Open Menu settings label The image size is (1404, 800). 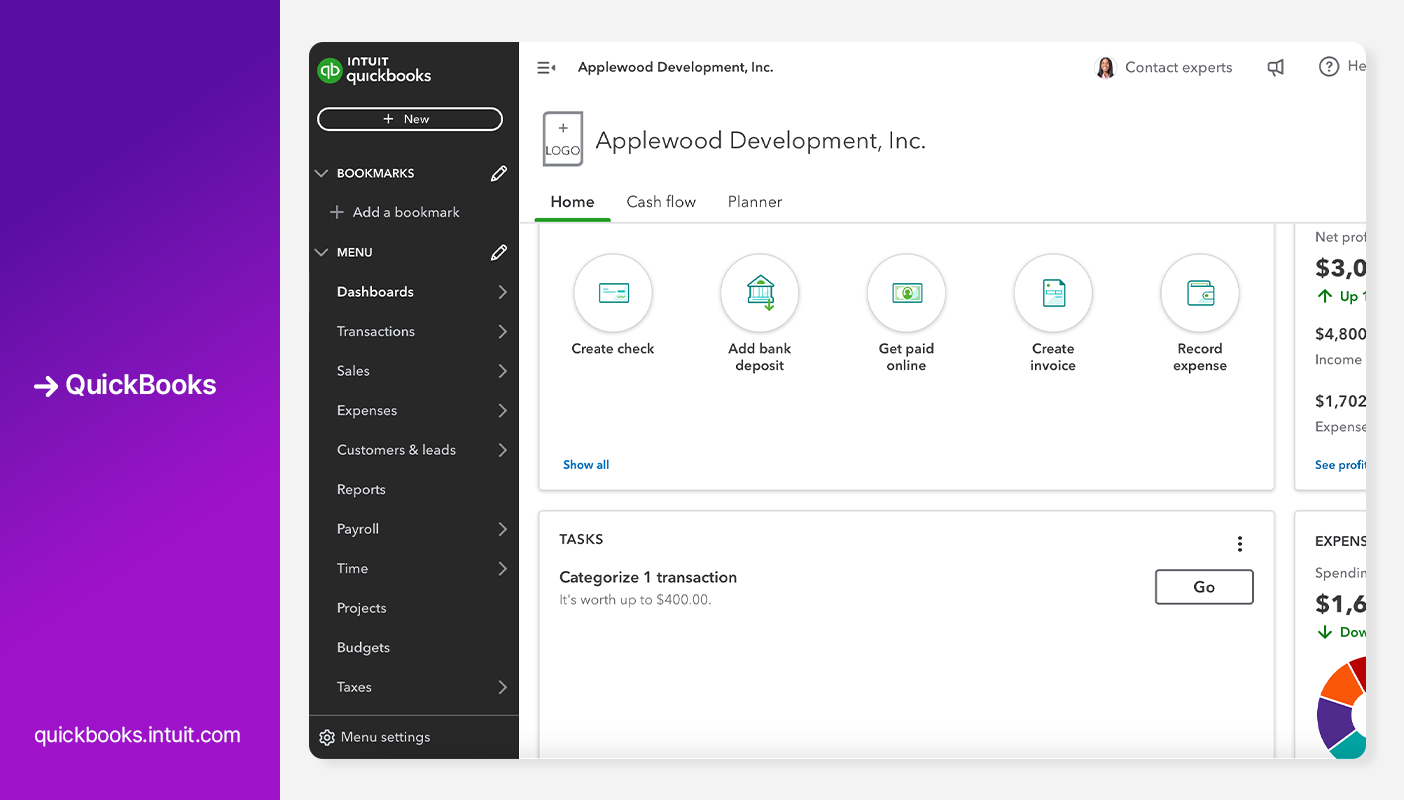pyautogui.click(x=385, y=737)
